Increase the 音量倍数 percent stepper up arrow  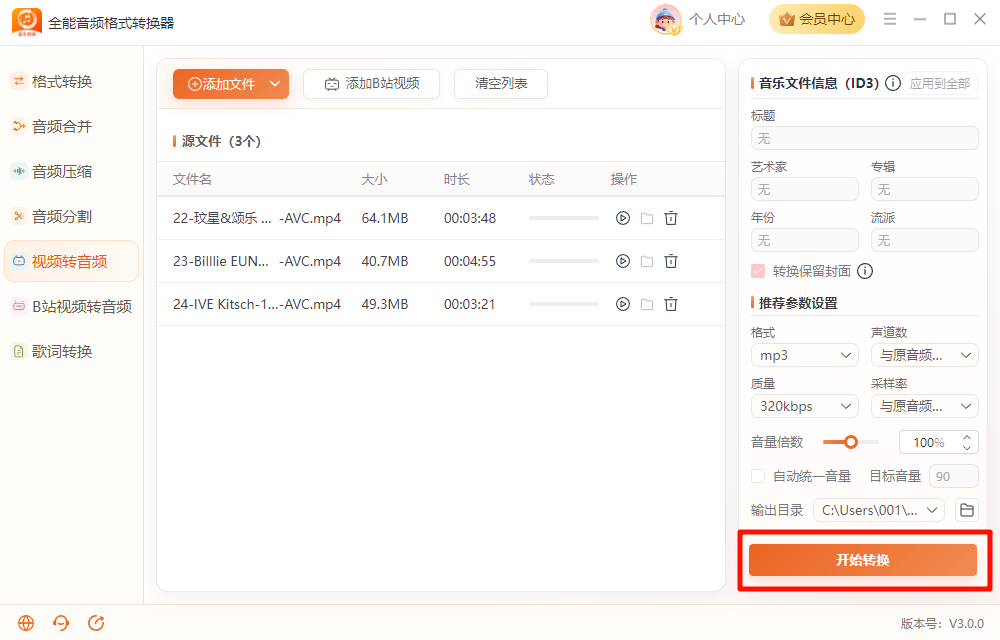point(967,437)
